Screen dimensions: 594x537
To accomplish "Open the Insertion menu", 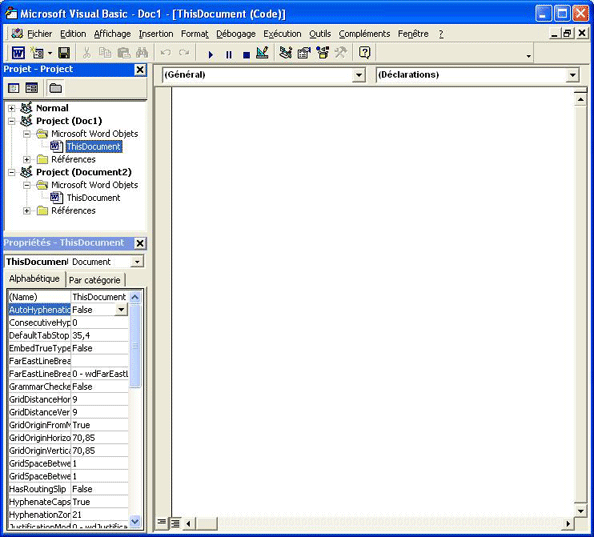I will click(156, 34).
